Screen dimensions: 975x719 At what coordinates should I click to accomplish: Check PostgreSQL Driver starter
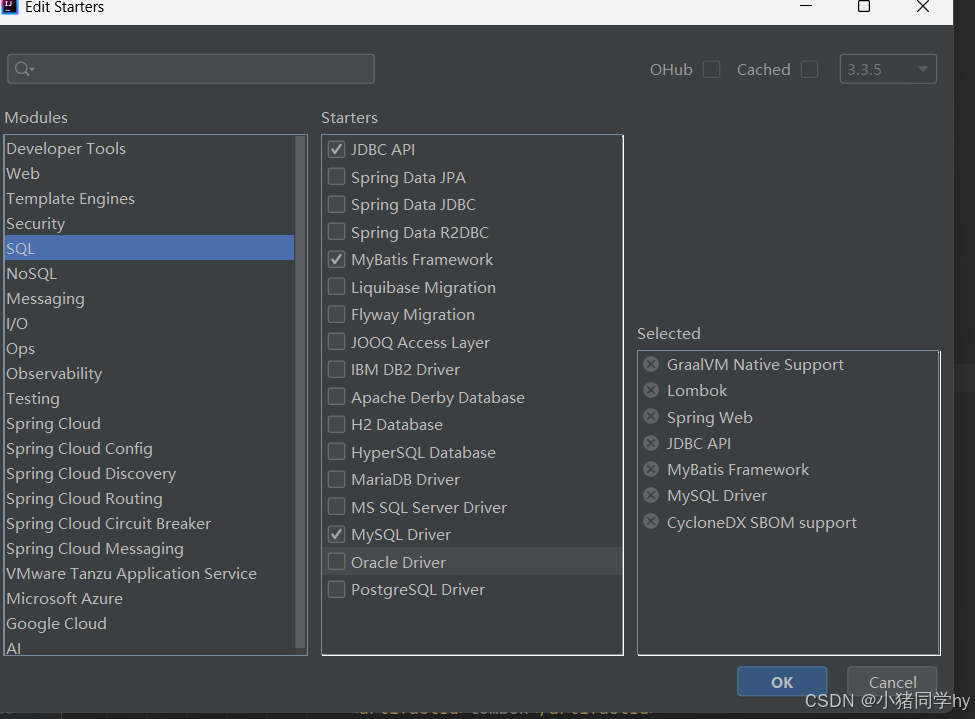coord(336,589)
